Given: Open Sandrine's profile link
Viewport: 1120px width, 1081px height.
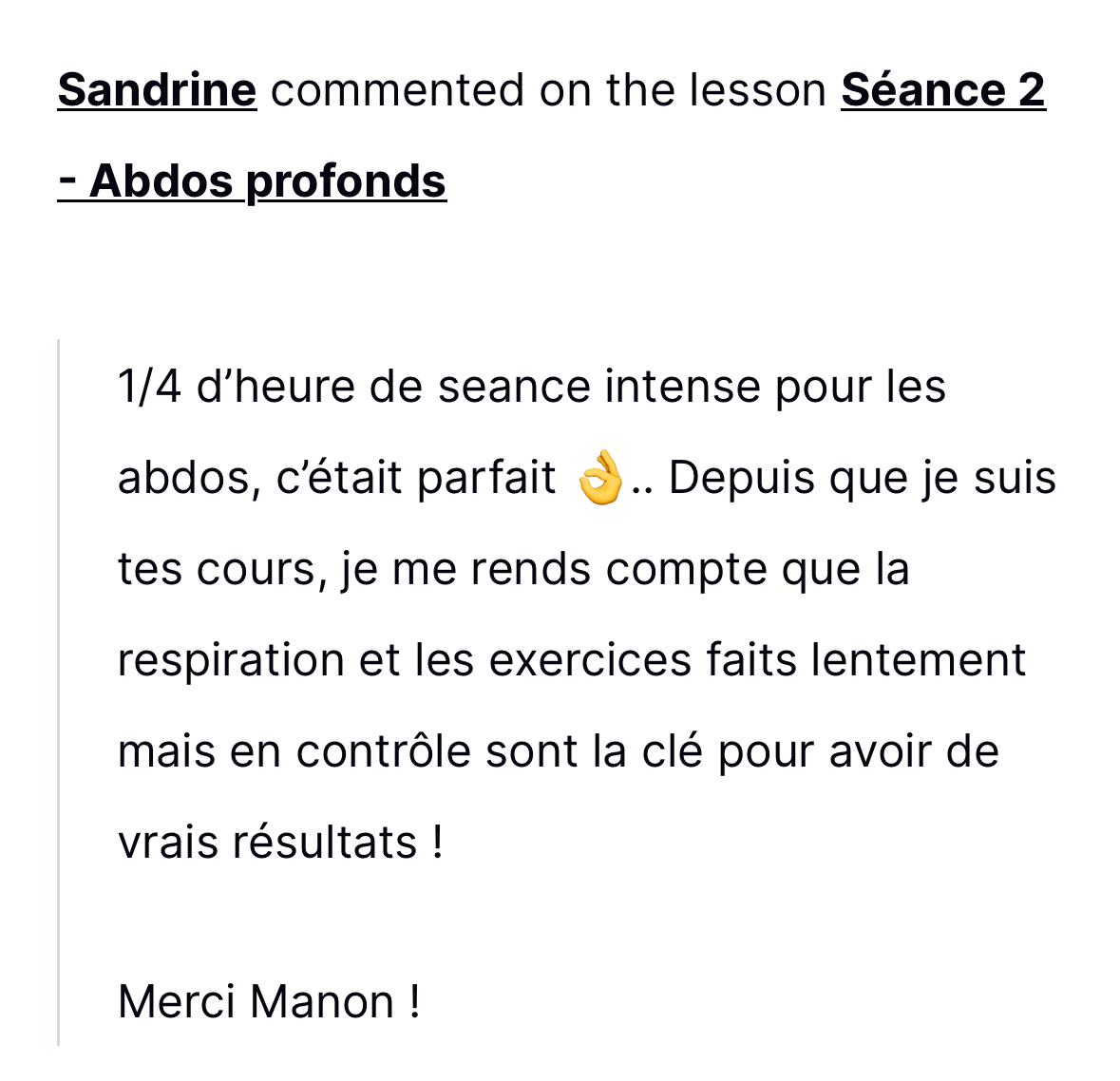Looking at the screenshot, I should (157, 90).
